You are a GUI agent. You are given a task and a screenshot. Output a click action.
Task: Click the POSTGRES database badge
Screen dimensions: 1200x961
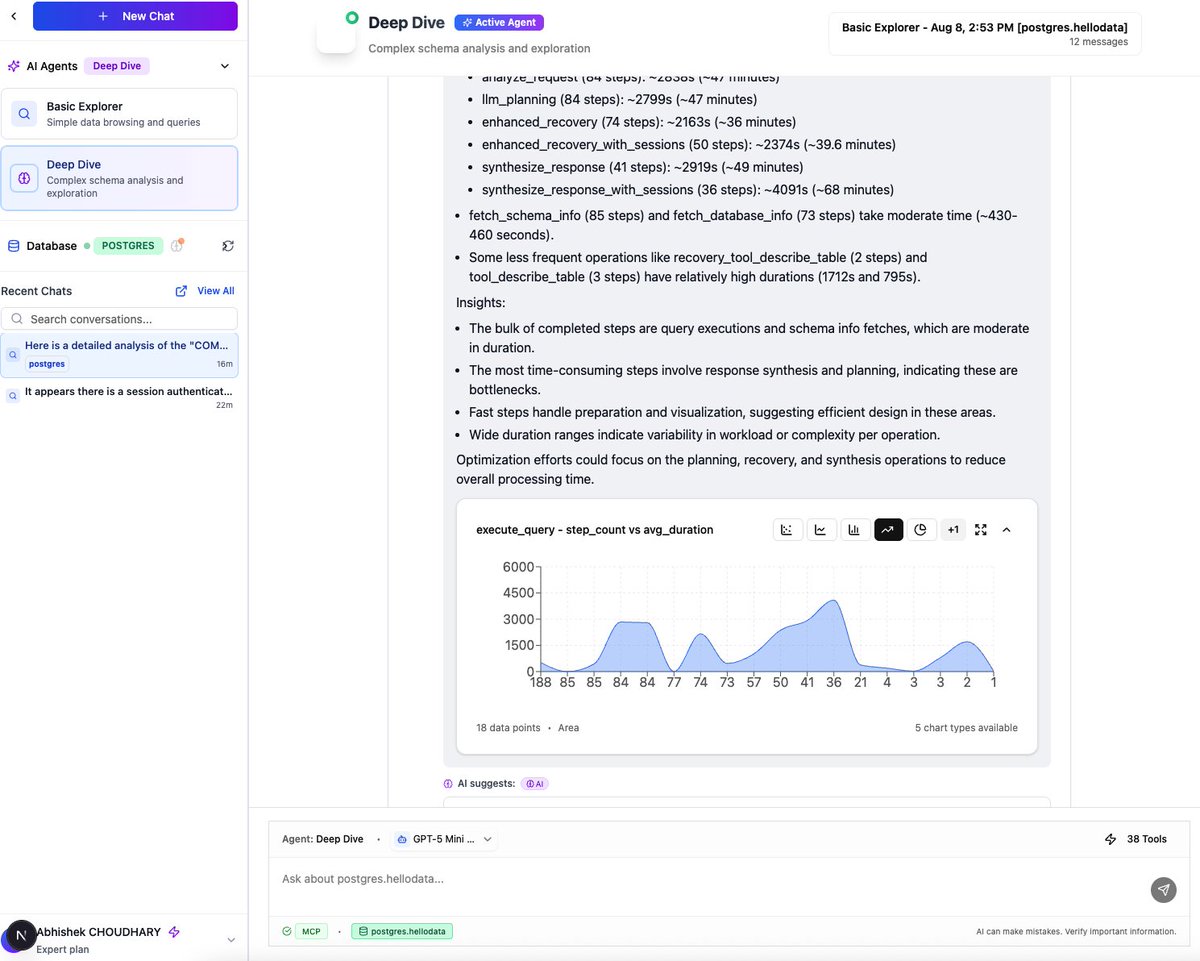[x=128, y=245]
